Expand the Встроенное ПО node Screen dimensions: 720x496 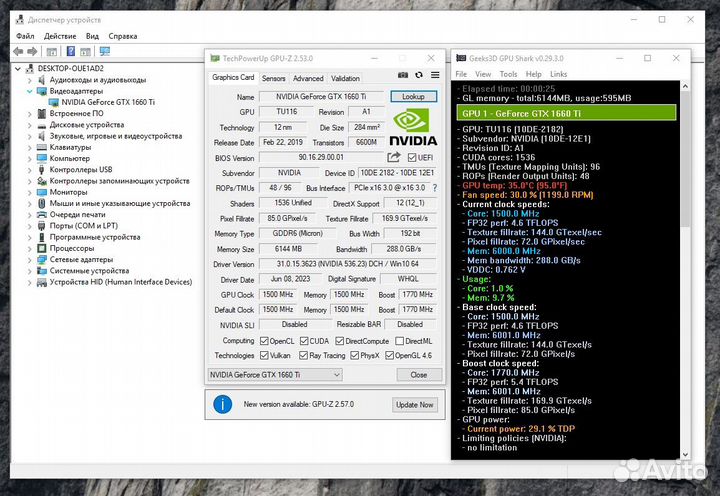pyautogui.click(x=29, y=113)
